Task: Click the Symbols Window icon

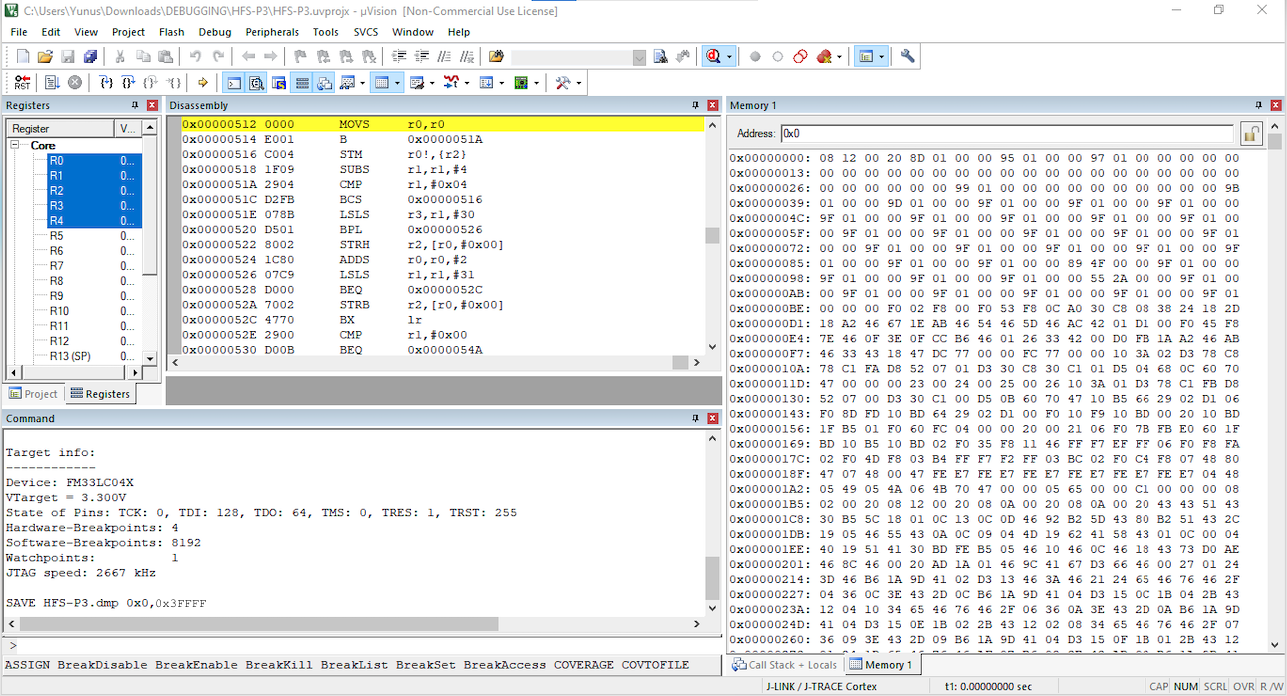Action: pyautogui.click(x=279, y=83)
